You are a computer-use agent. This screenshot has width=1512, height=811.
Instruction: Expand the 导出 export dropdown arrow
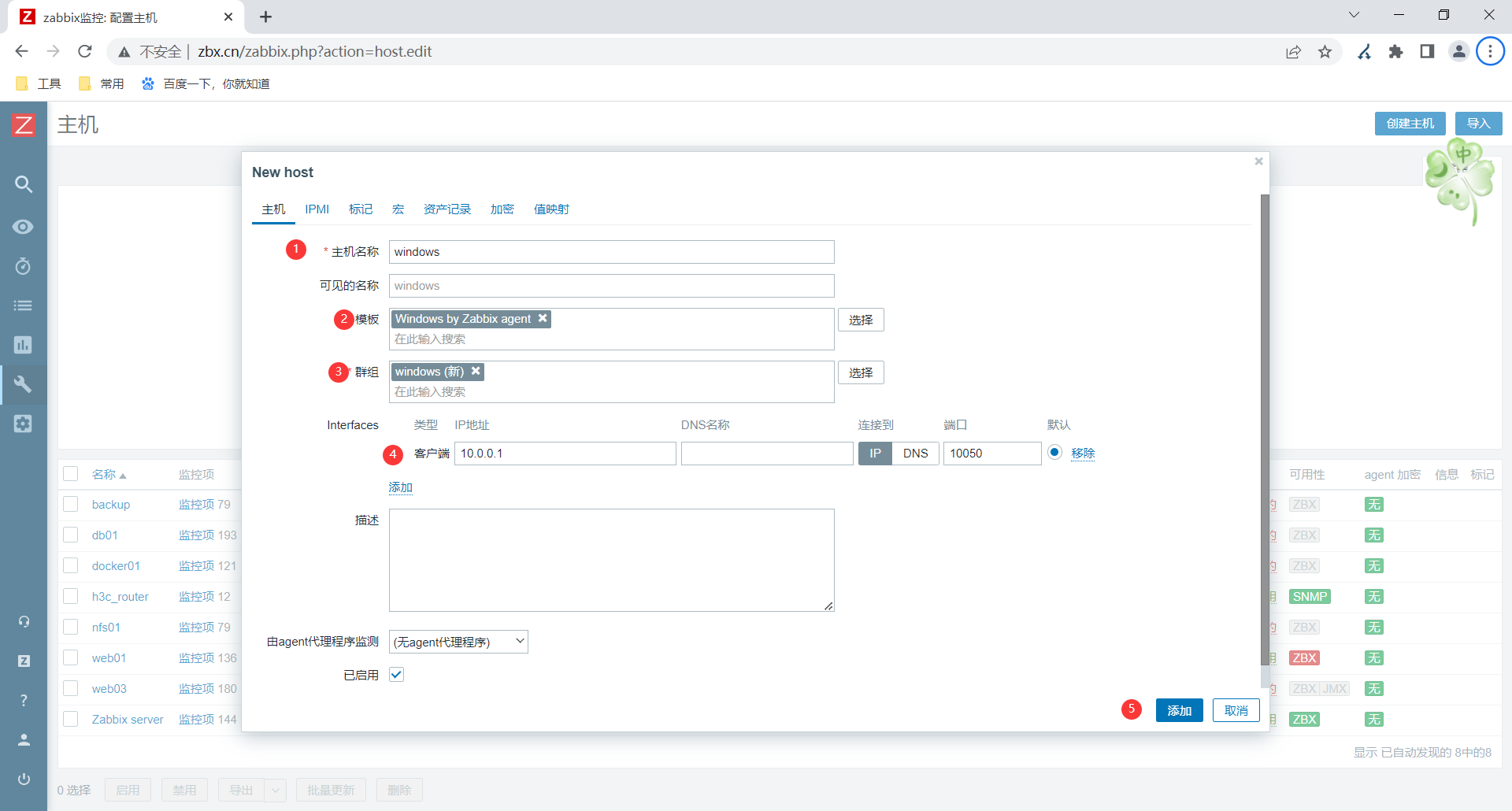[275, 790]
